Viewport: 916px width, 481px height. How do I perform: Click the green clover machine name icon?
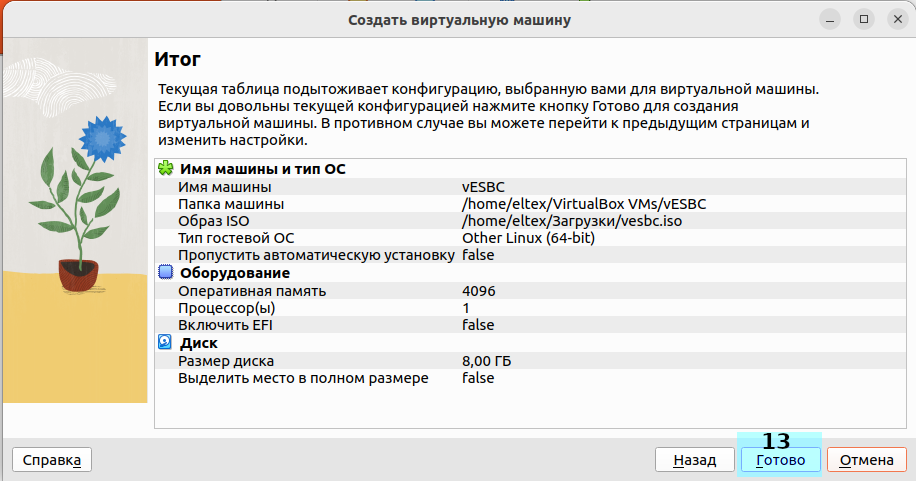[166, 169]
